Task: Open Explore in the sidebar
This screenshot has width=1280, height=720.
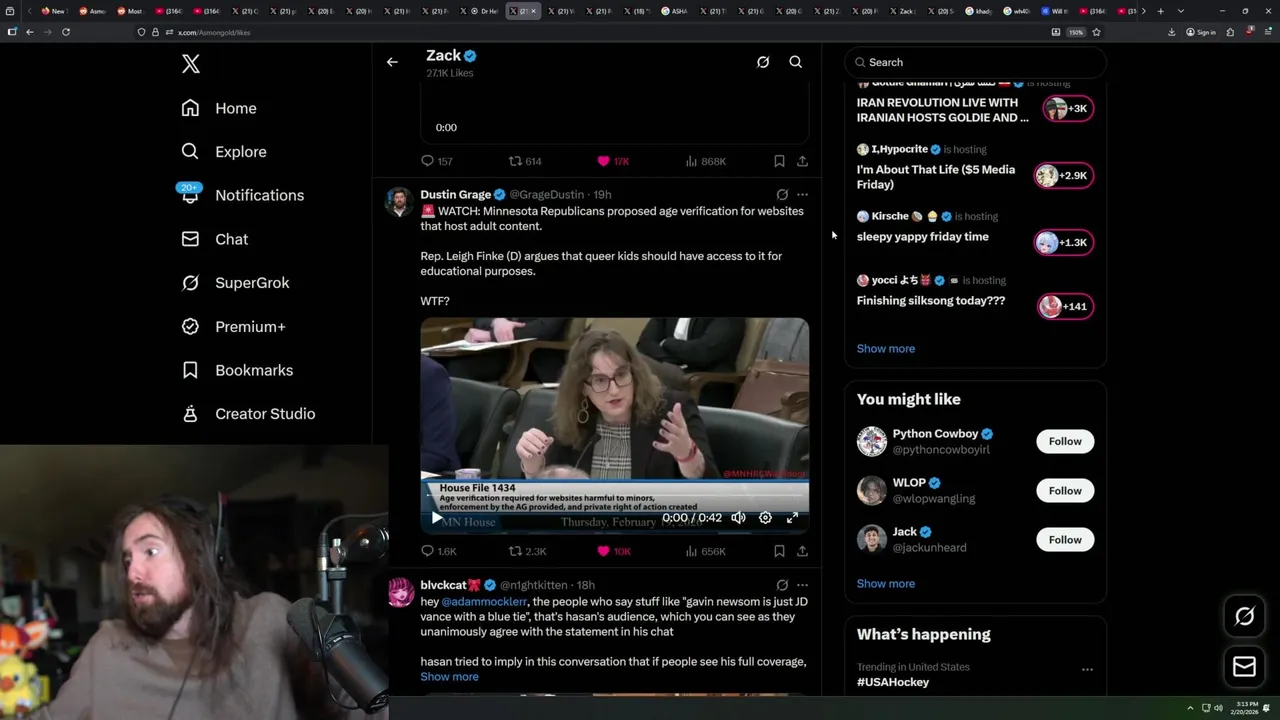Action: (x=224, y=152)
